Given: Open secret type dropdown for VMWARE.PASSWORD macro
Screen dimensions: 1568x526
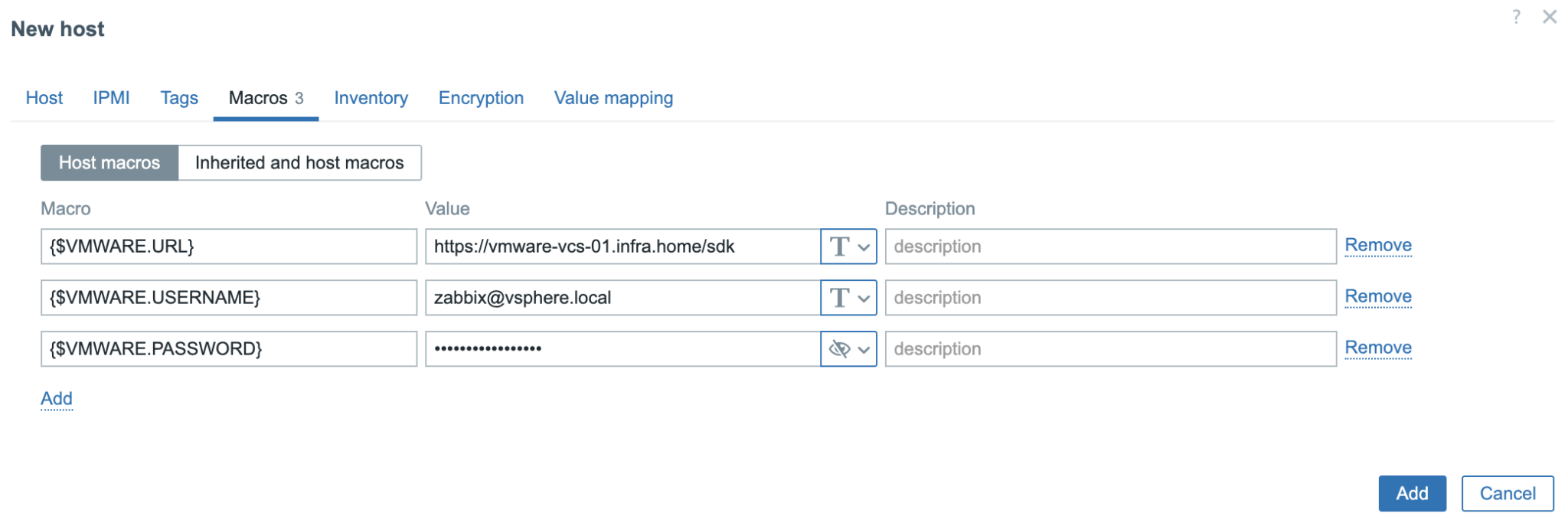Looking at the screenshot, I should 848,349.
